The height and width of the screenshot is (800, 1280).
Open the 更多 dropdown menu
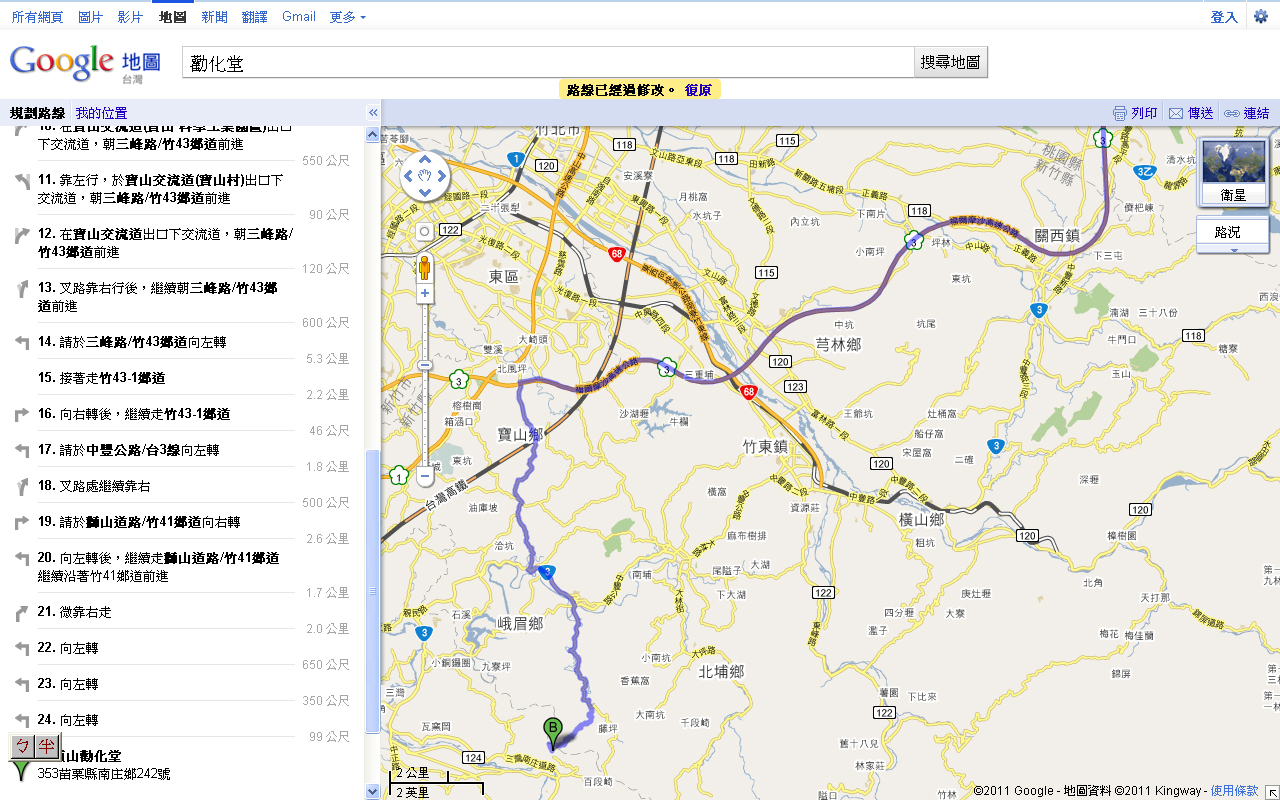(347, 17)
